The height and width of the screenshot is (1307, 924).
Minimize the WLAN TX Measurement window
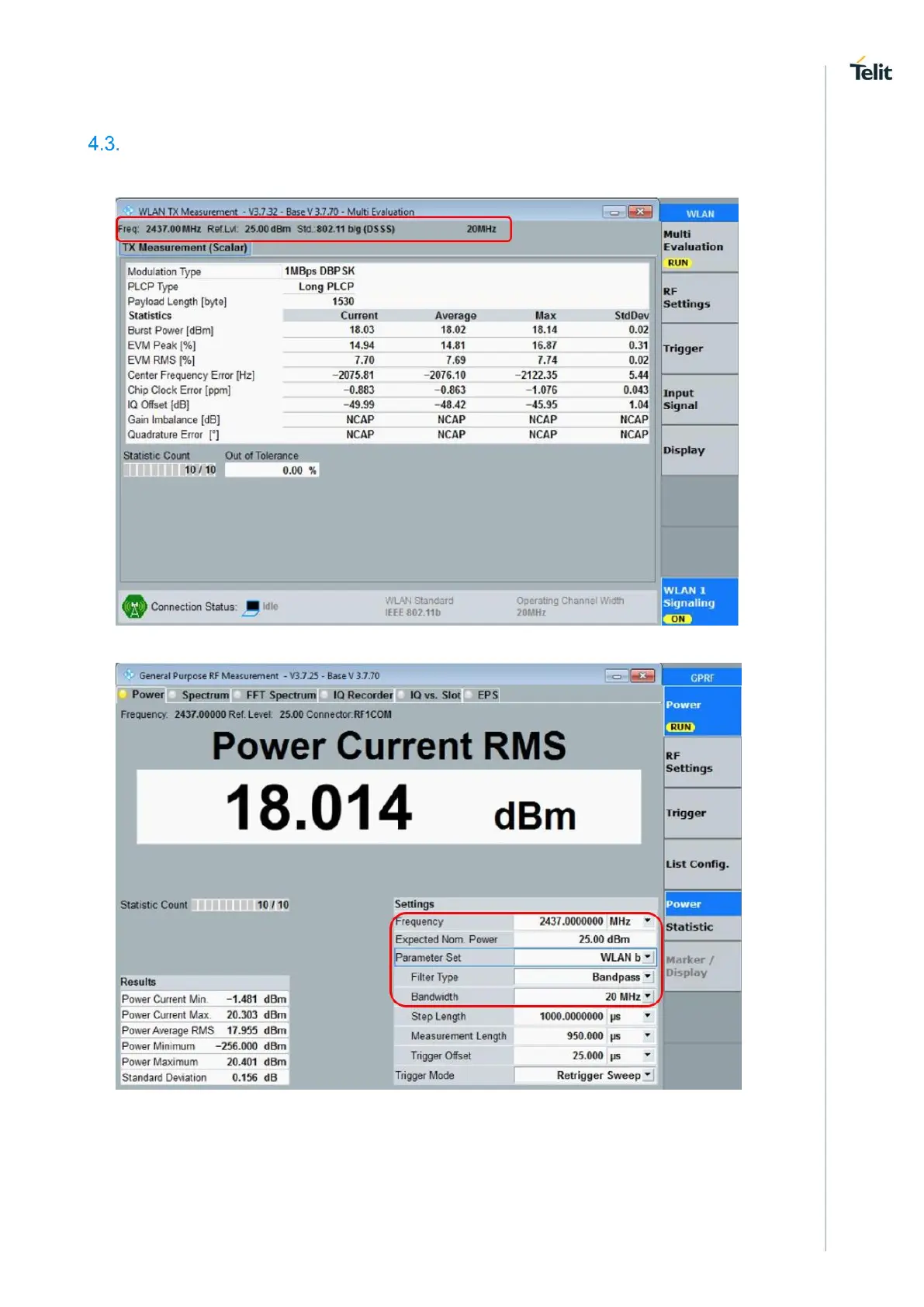tap(614, 211)
